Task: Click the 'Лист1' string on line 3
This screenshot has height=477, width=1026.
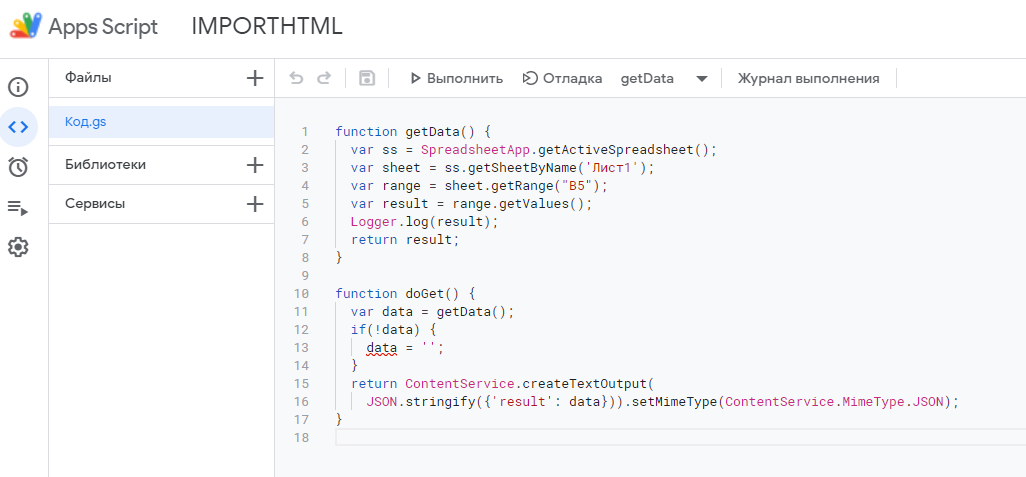Action: 612,168
